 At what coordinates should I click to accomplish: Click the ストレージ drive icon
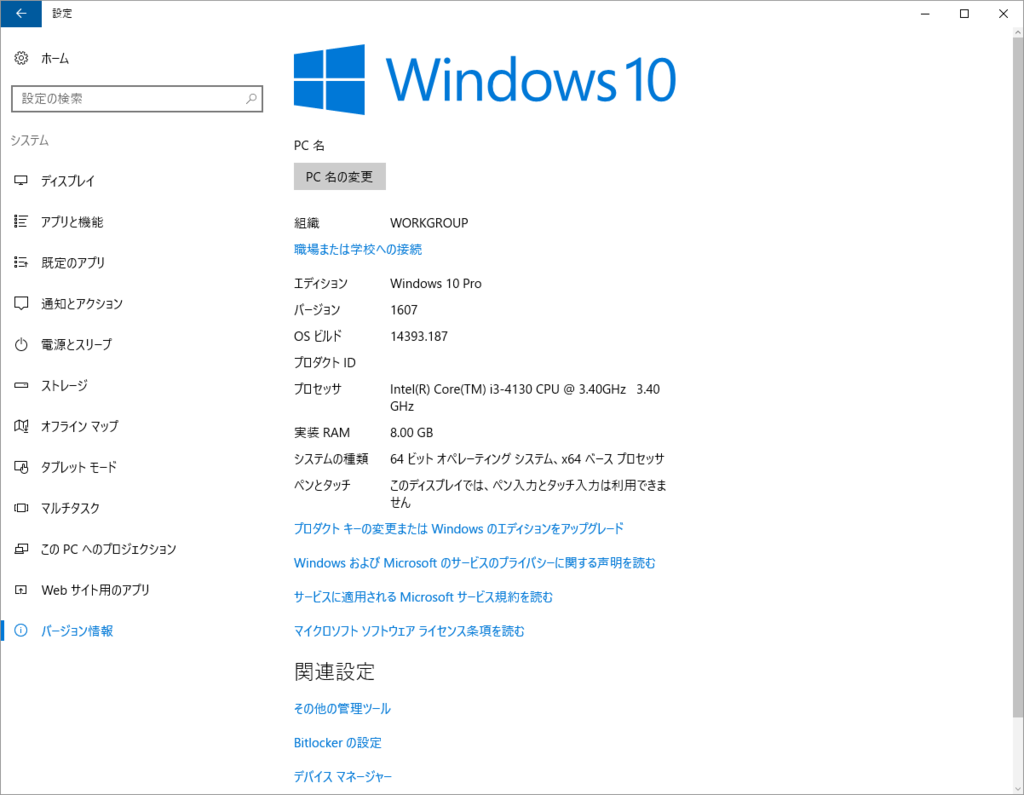(x=21, y=385)
